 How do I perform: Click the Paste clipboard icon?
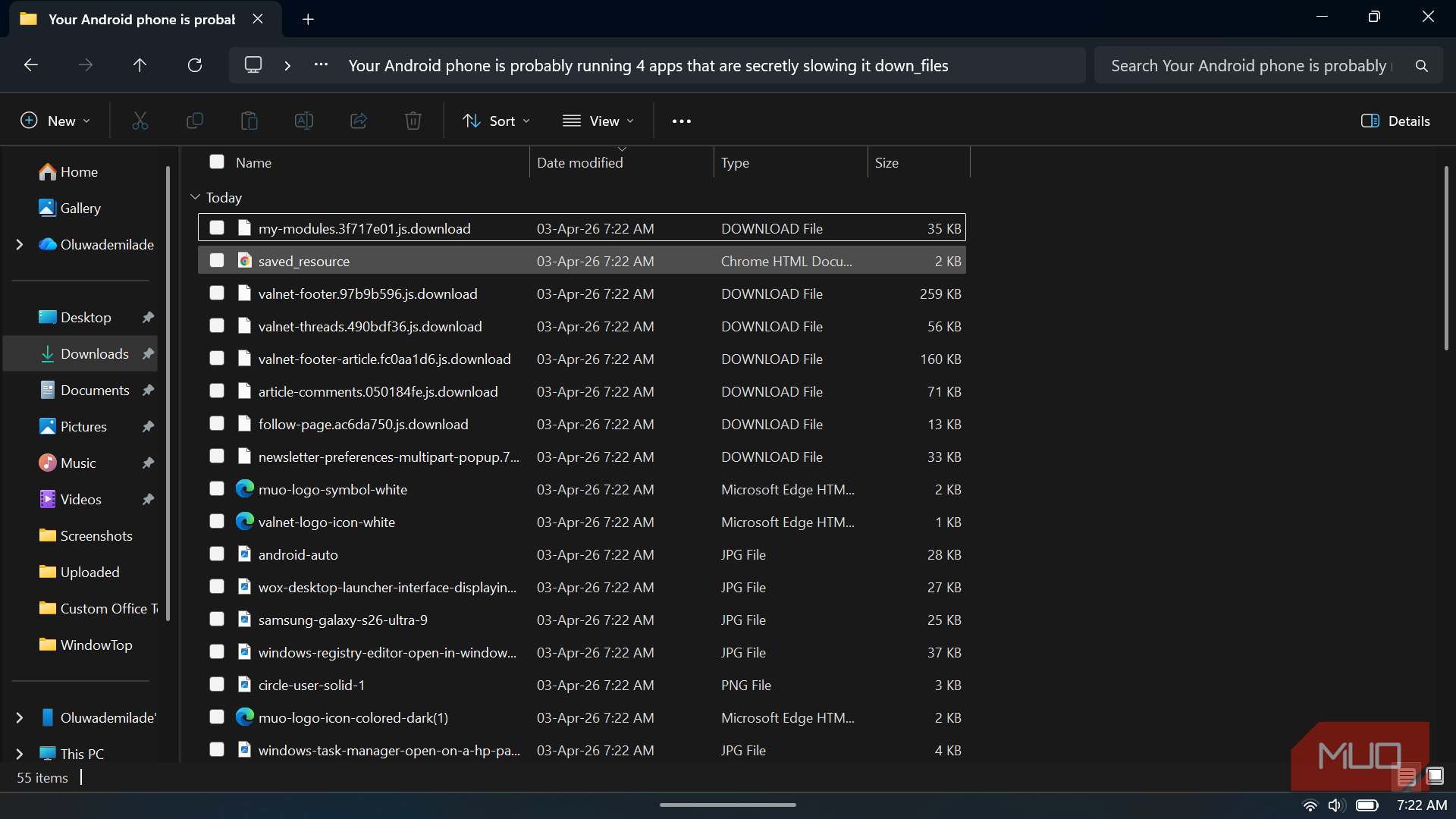click(249, 121)
